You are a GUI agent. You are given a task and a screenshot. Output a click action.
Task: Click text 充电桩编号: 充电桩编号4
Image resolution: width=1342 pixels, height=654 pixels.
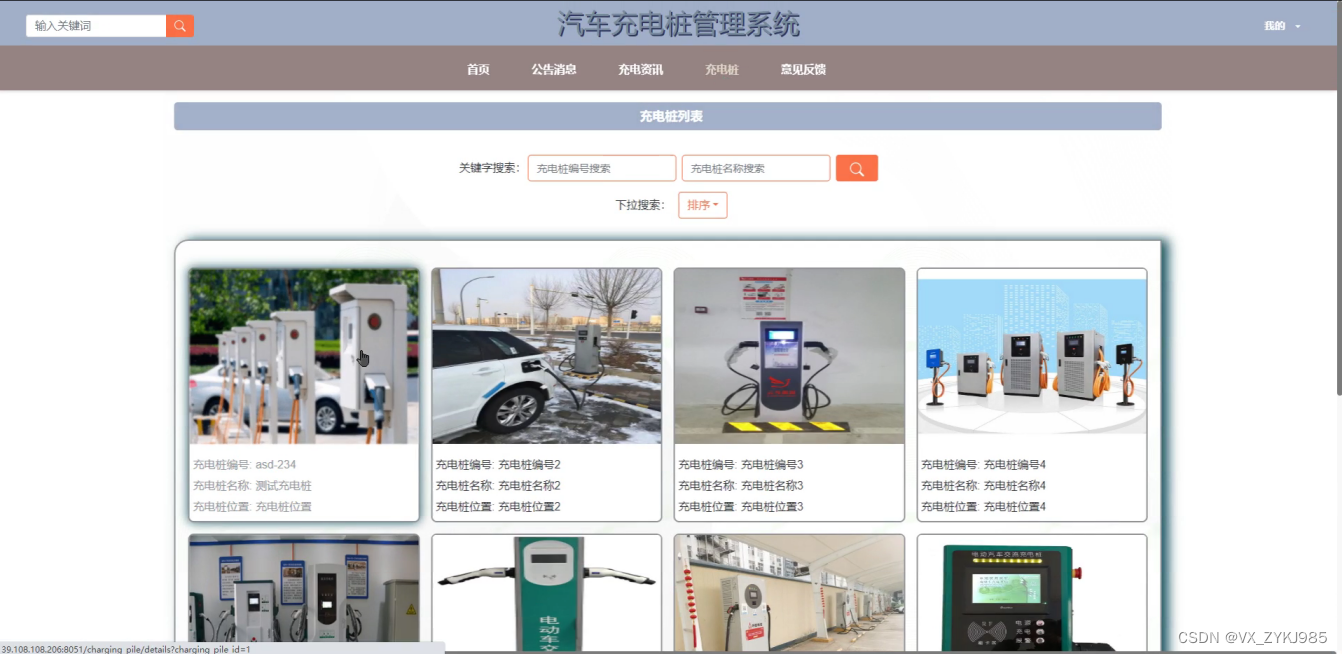983,465
